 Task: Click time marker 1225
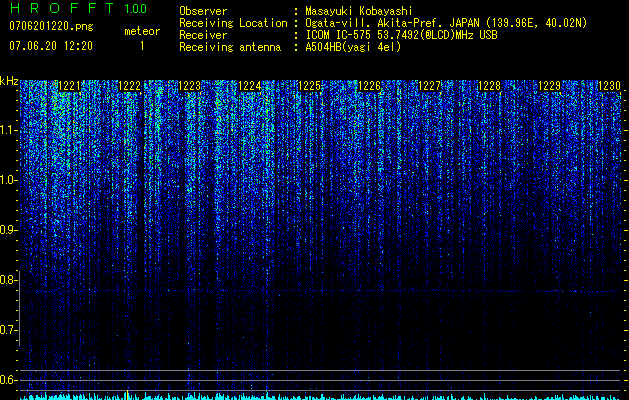tap(310, 86)
